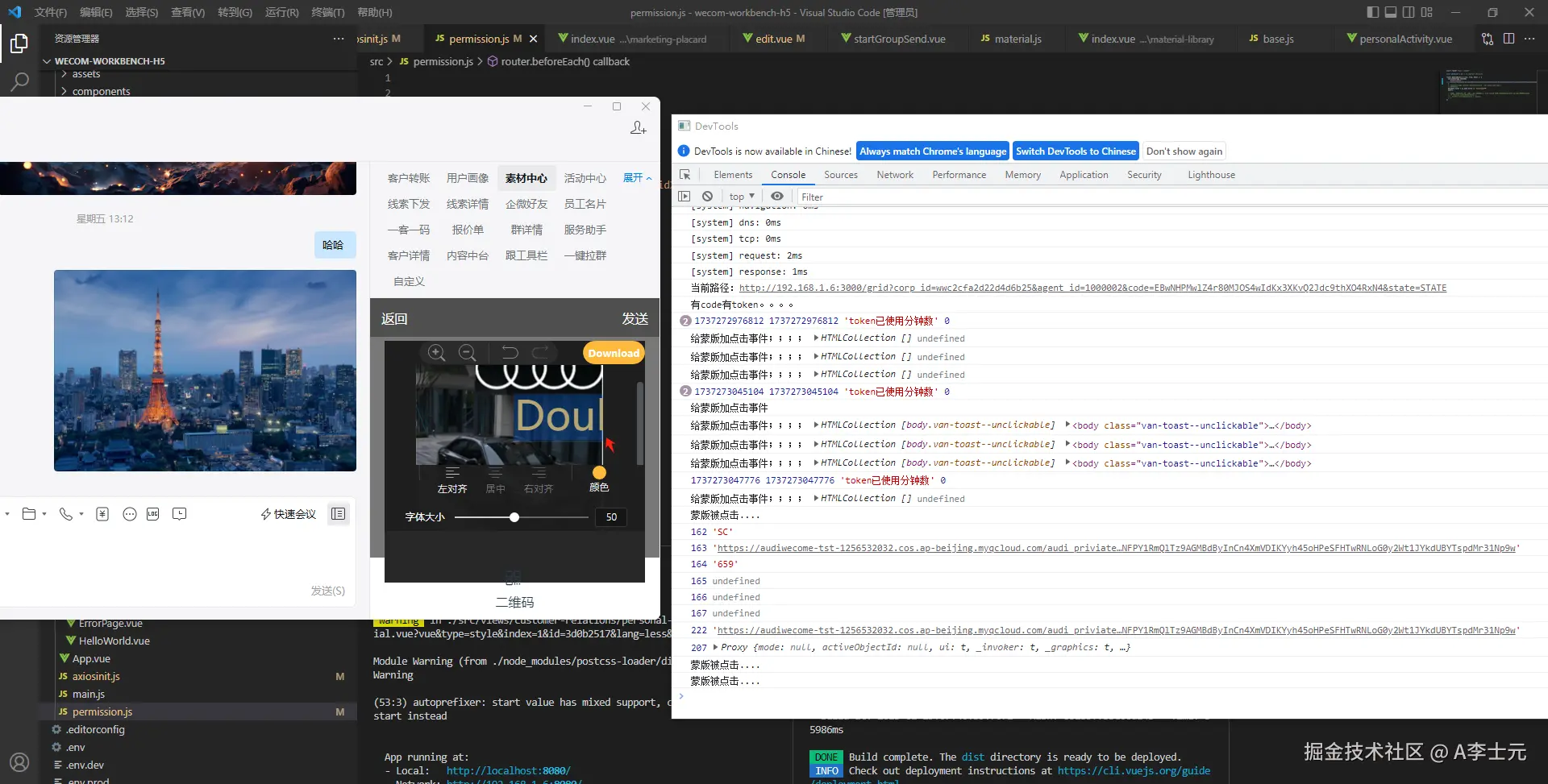Screen dimensions: 1548x784
Task: Select the 活动中心 tab
Action: (585, 178)
